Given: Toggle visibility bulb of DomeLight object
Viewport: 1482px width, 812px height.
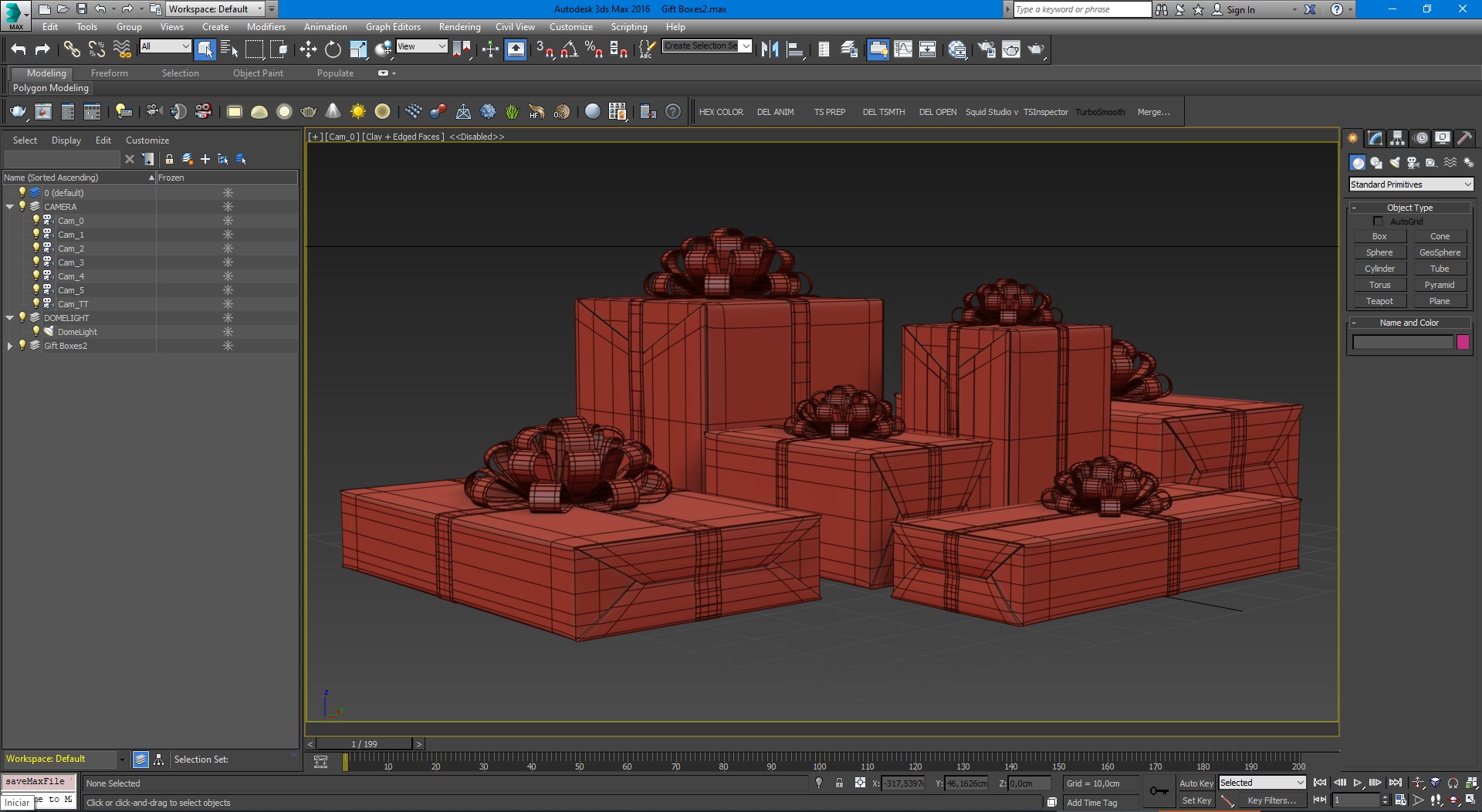Looking at the screenshot, I should (x=36, y=331).
